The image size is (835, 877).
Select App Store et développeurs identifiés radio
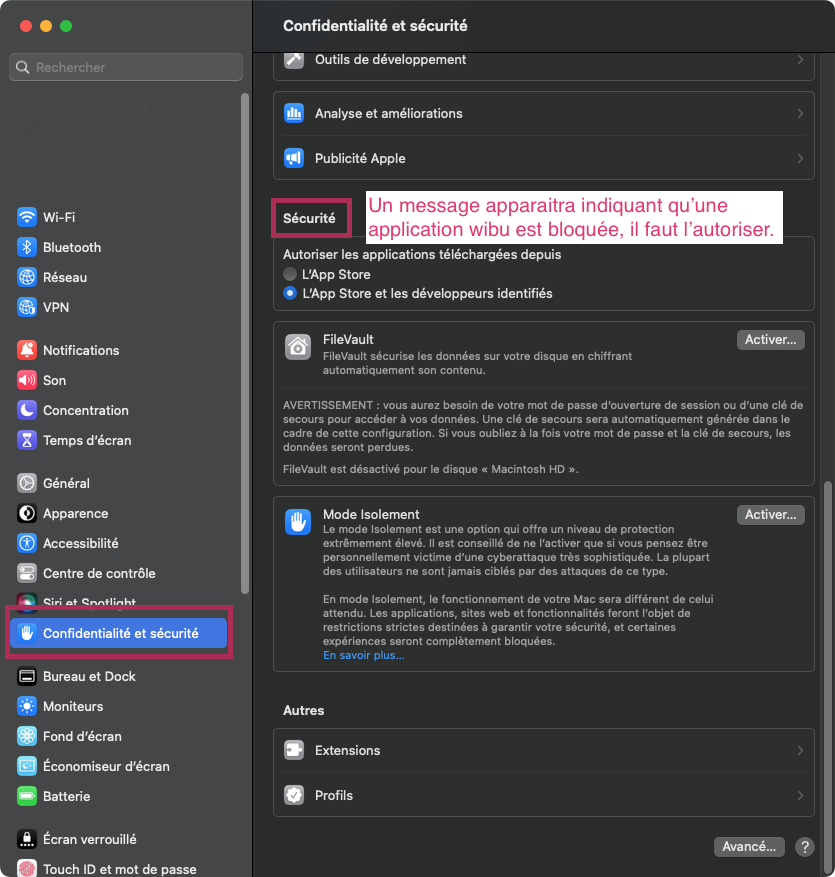290,293
